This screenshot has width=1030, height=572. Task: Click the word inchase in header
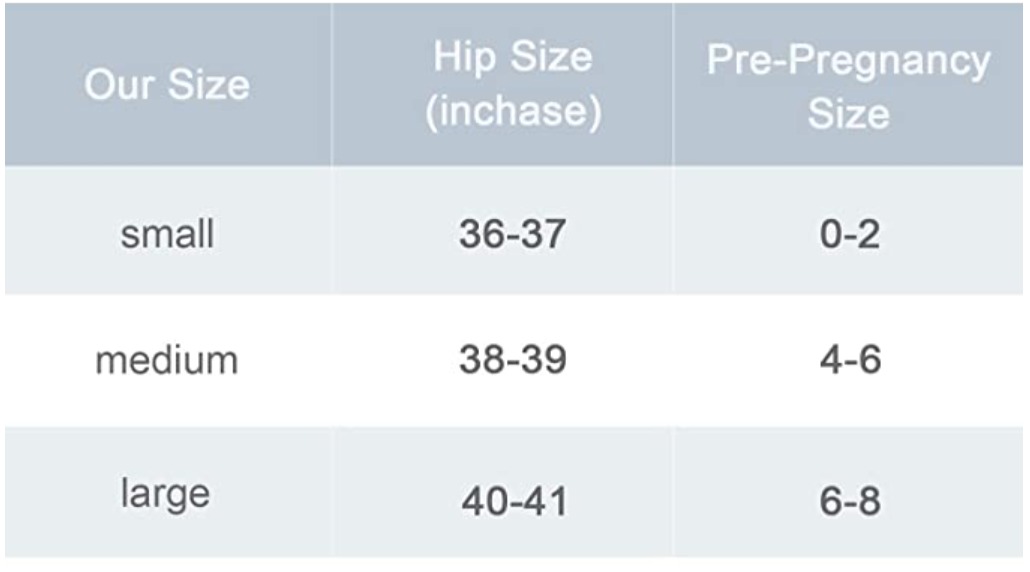513,110
